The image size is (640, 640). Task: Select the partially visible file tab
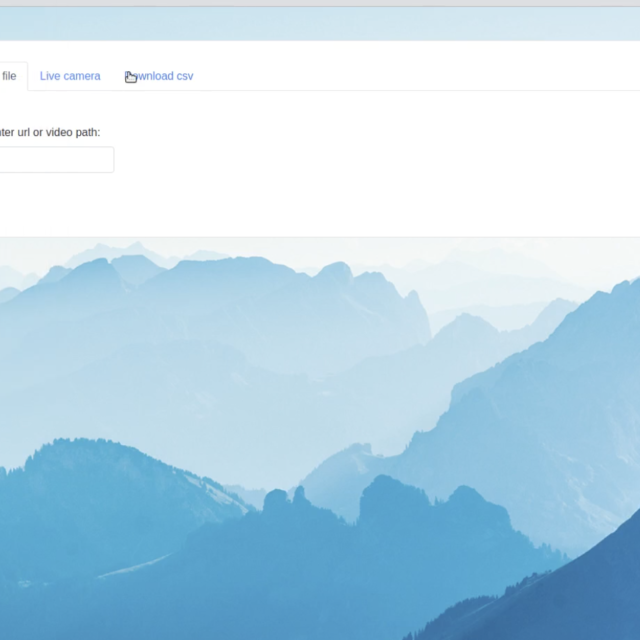point(10,76)
